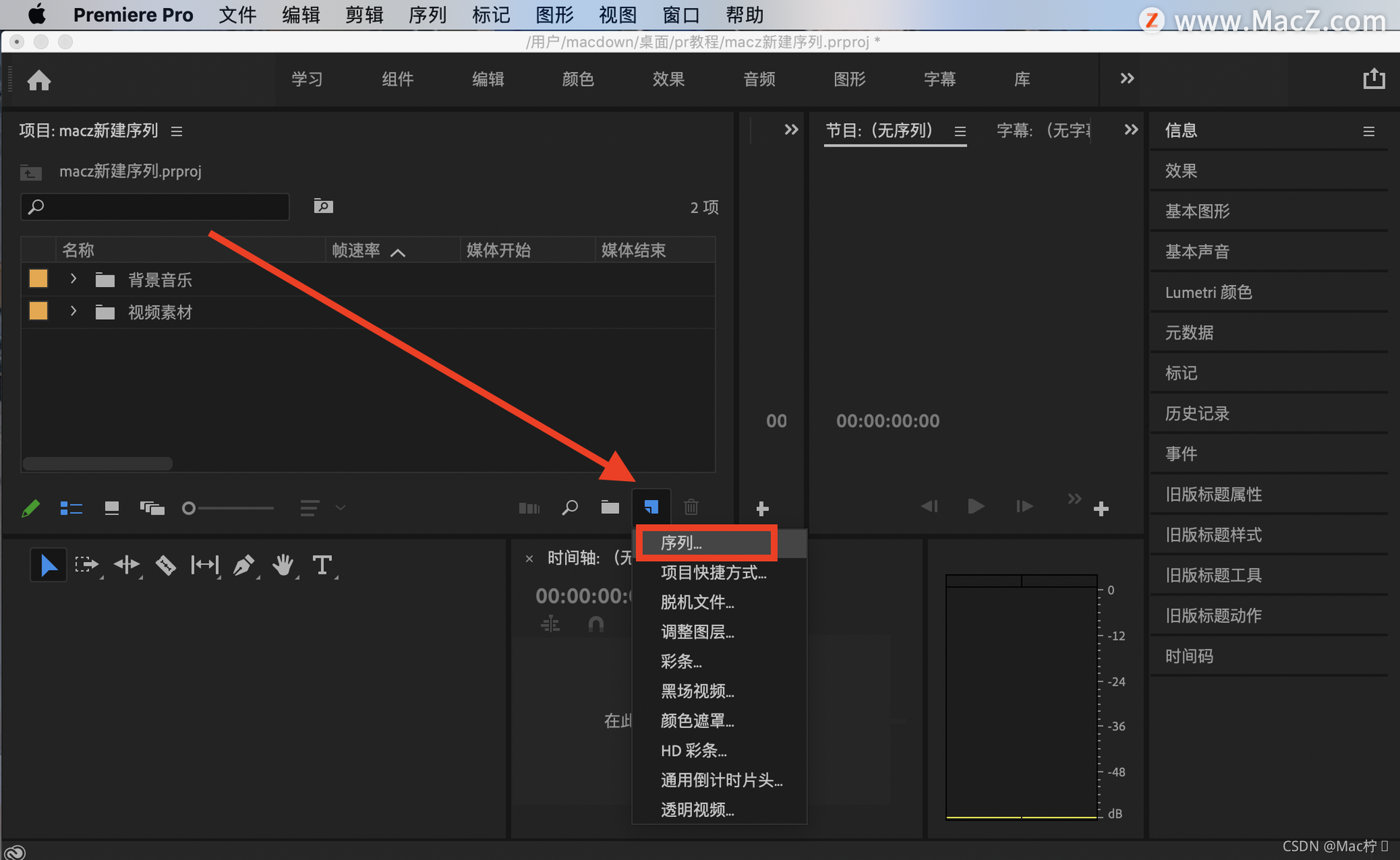The width and height of the screenshot is (1400, 860).
Task: Expand overflow tabs in program monitor
Action: click(x=1131, y=130)
